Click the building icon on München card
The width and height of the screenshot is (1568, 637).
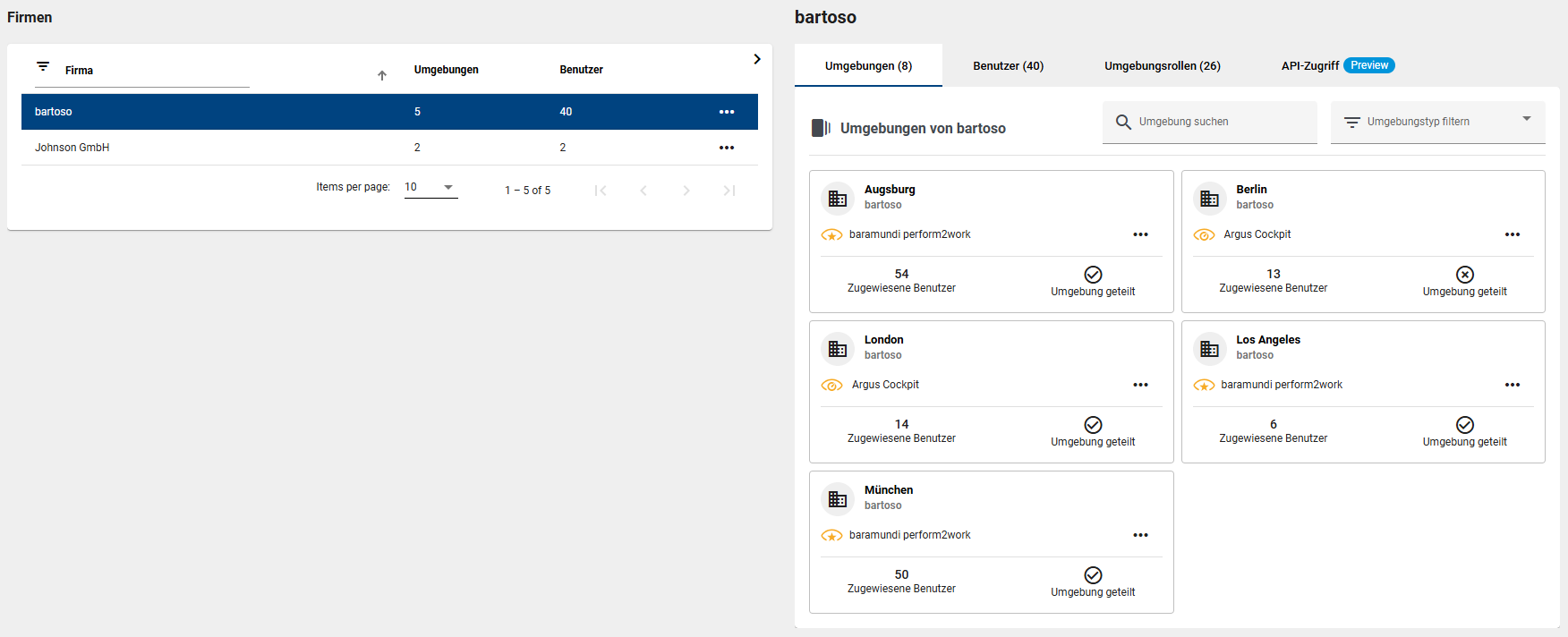tap(838, 499)
